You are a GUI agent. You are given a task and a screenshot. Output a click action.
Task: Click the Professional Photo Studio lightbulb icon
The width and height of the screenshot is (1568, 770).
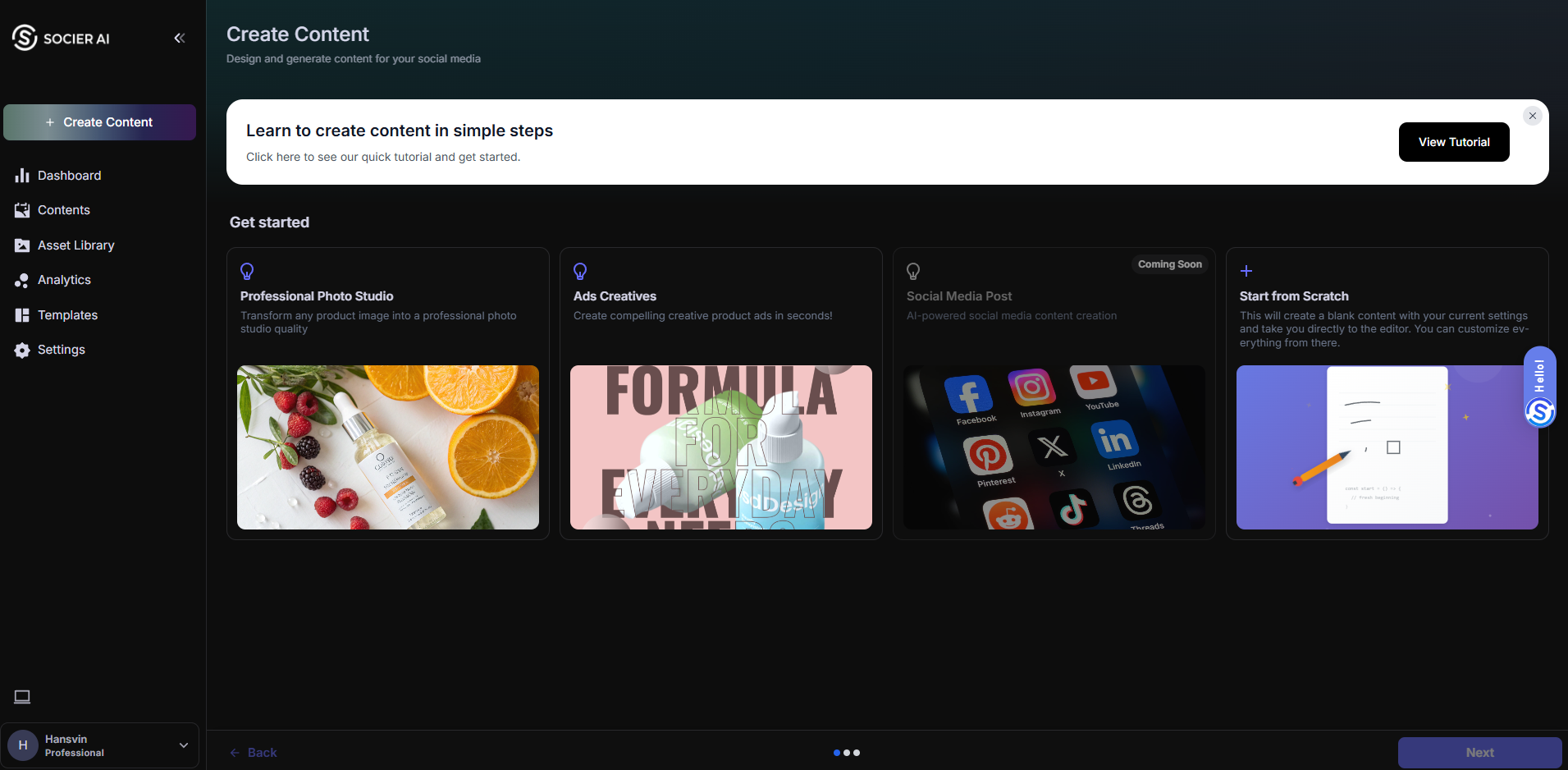tap(247, 271)
